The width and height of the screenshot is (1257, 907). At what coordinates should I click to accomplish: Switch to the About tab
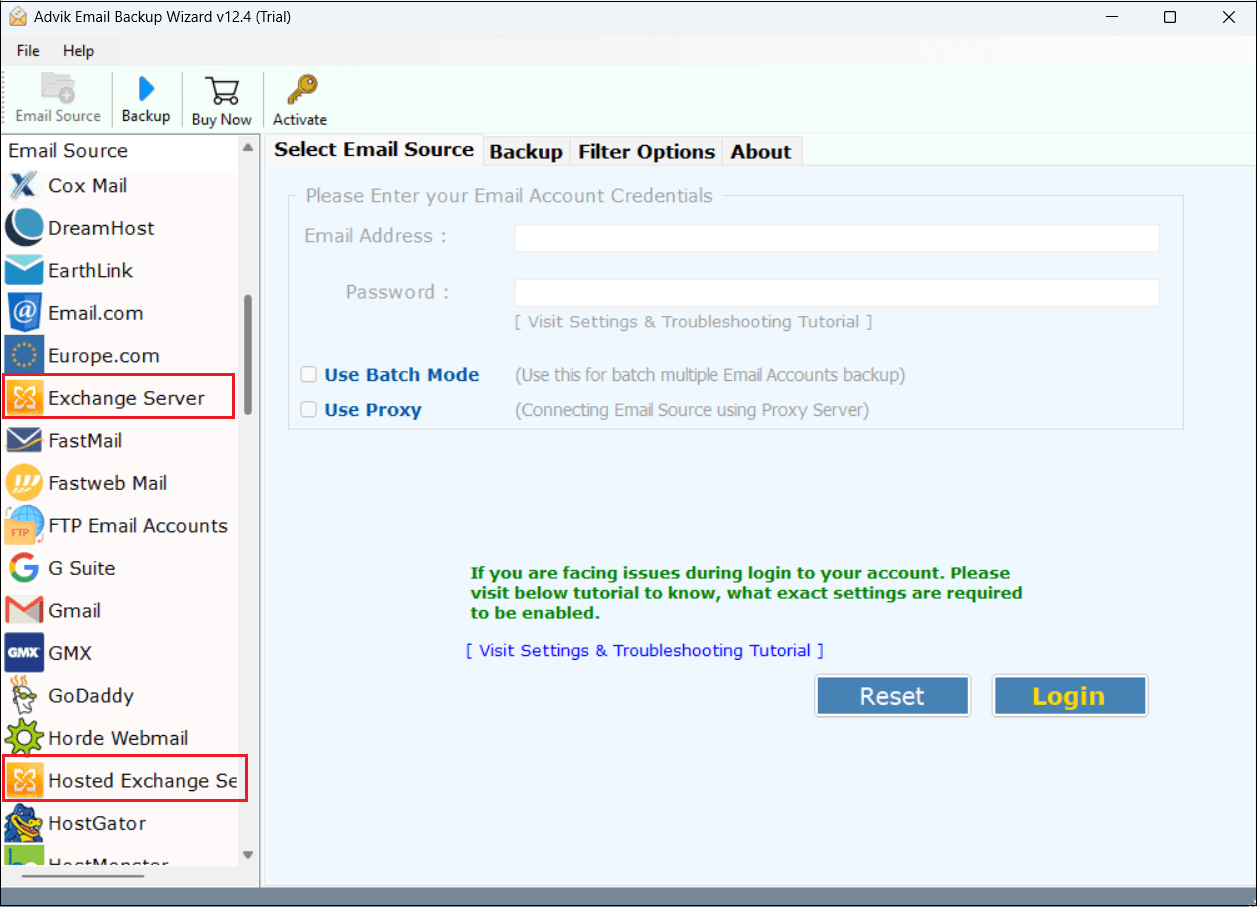[761, 152]
